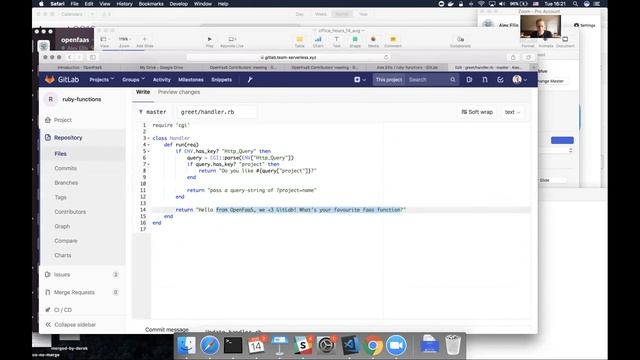Open Safari from the Dock
640x360 pixels.
point(210,345)
